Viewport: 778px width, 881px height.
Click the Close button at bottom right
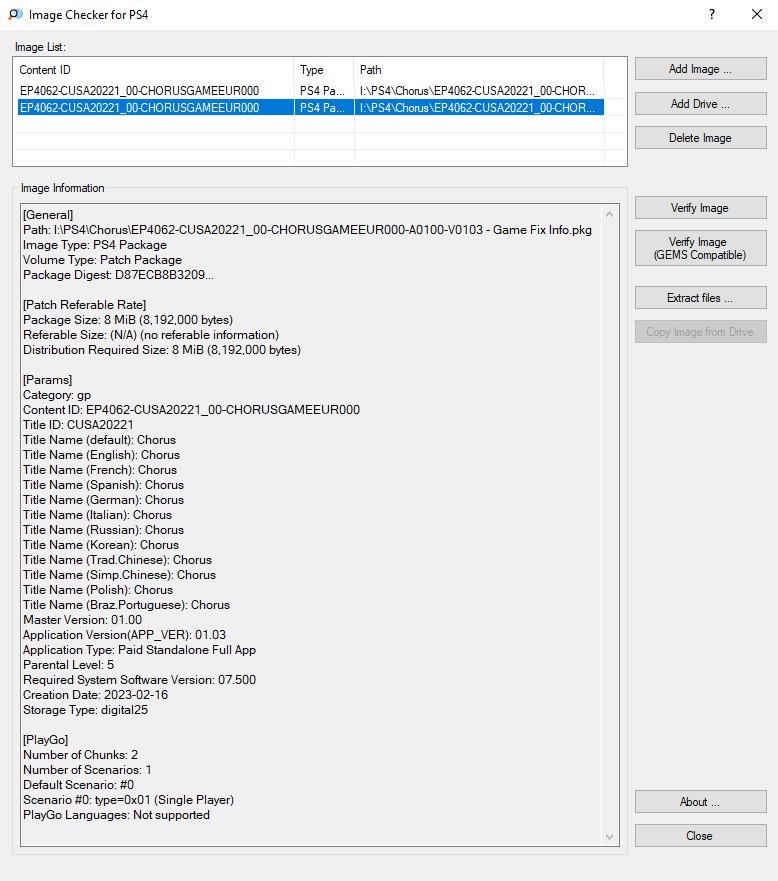[700, 835]
